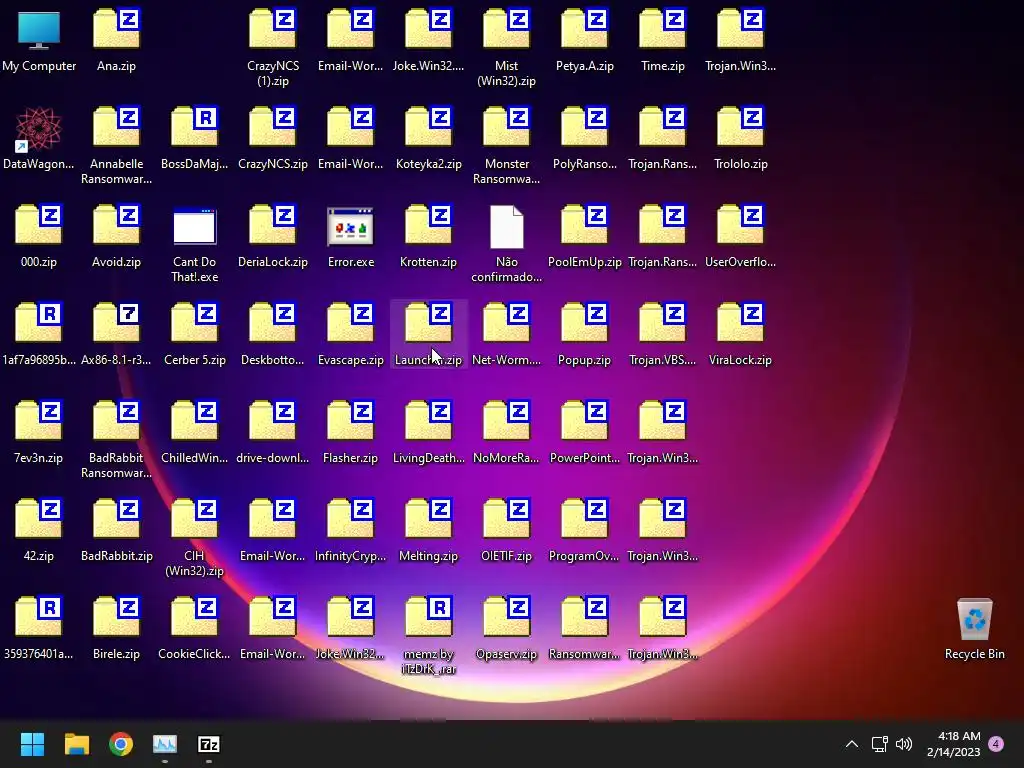The width and height of the screenshot is (1024, 768).
Task: Select the DeriaLock.zip archive icon
Action: point(272,225)
